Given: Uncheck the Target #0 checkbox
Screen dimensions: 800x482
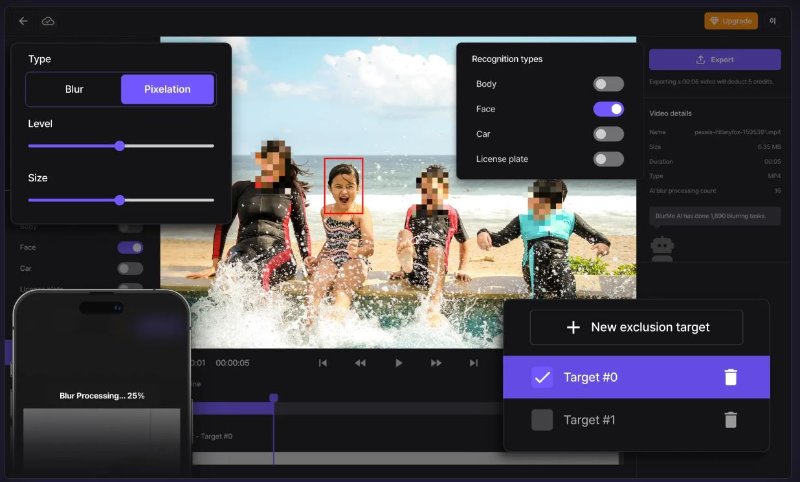Looking at the screenshot, I should point(542,377).
